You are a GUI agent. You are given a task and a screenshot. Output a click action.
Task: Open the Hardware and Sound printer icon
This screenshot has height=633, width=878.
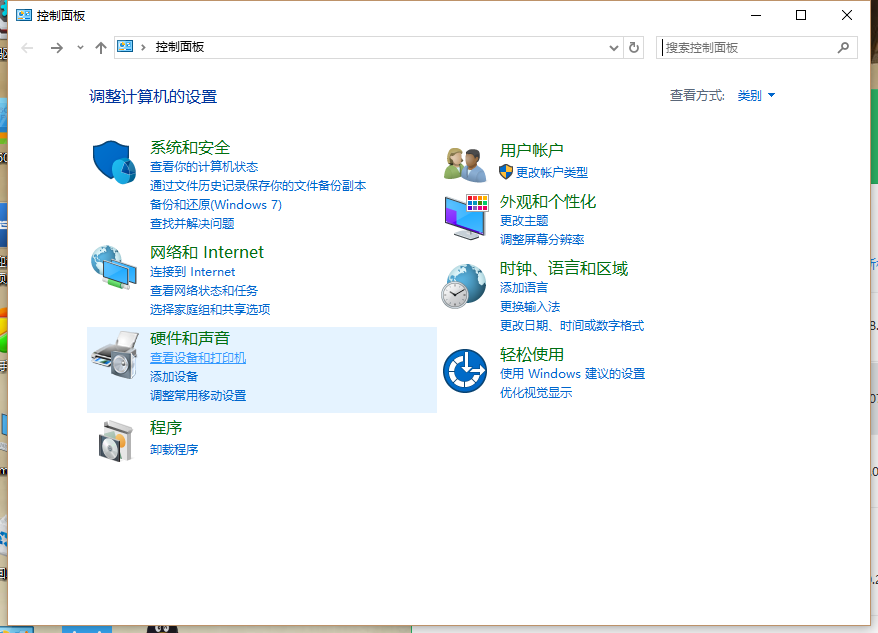click(x=115, y=355)
